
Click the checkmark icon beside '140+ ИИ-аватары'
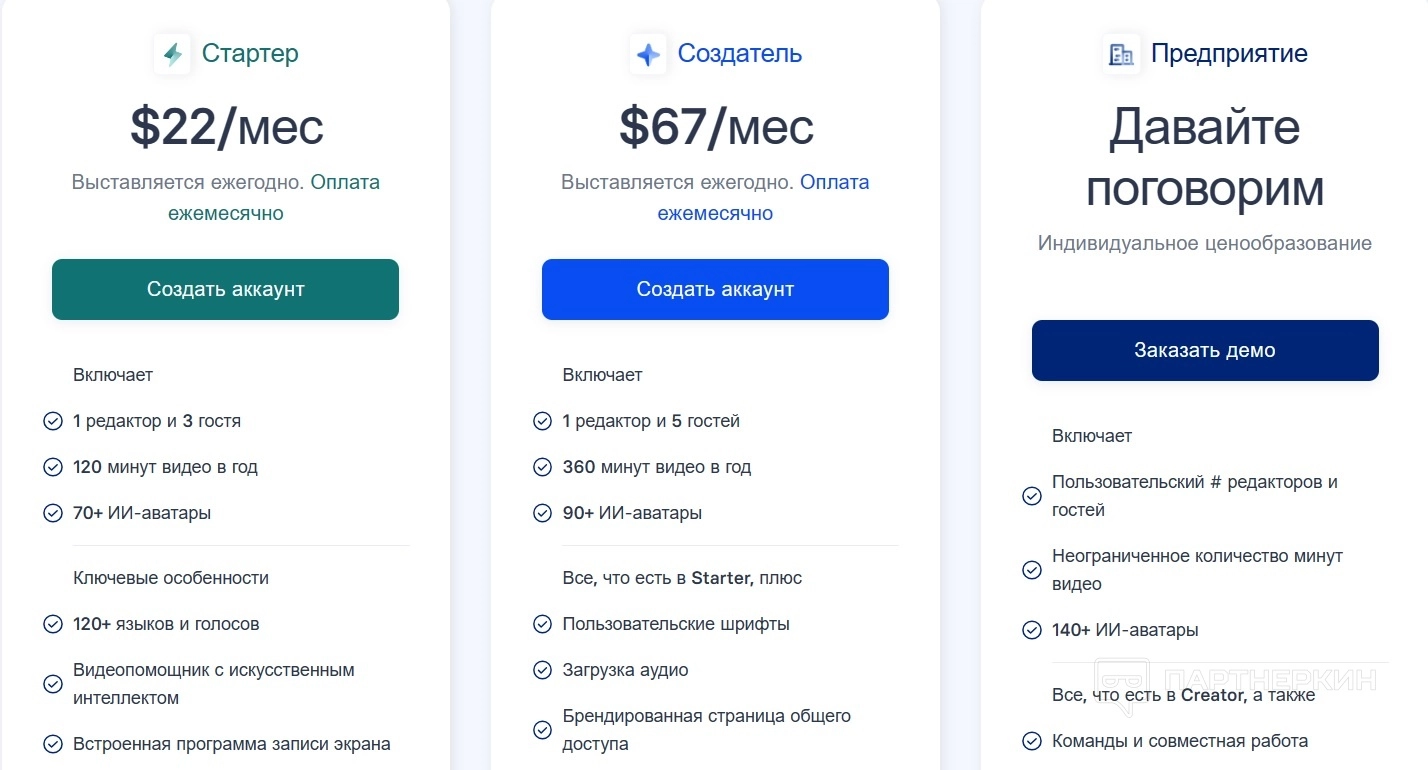1032,630
